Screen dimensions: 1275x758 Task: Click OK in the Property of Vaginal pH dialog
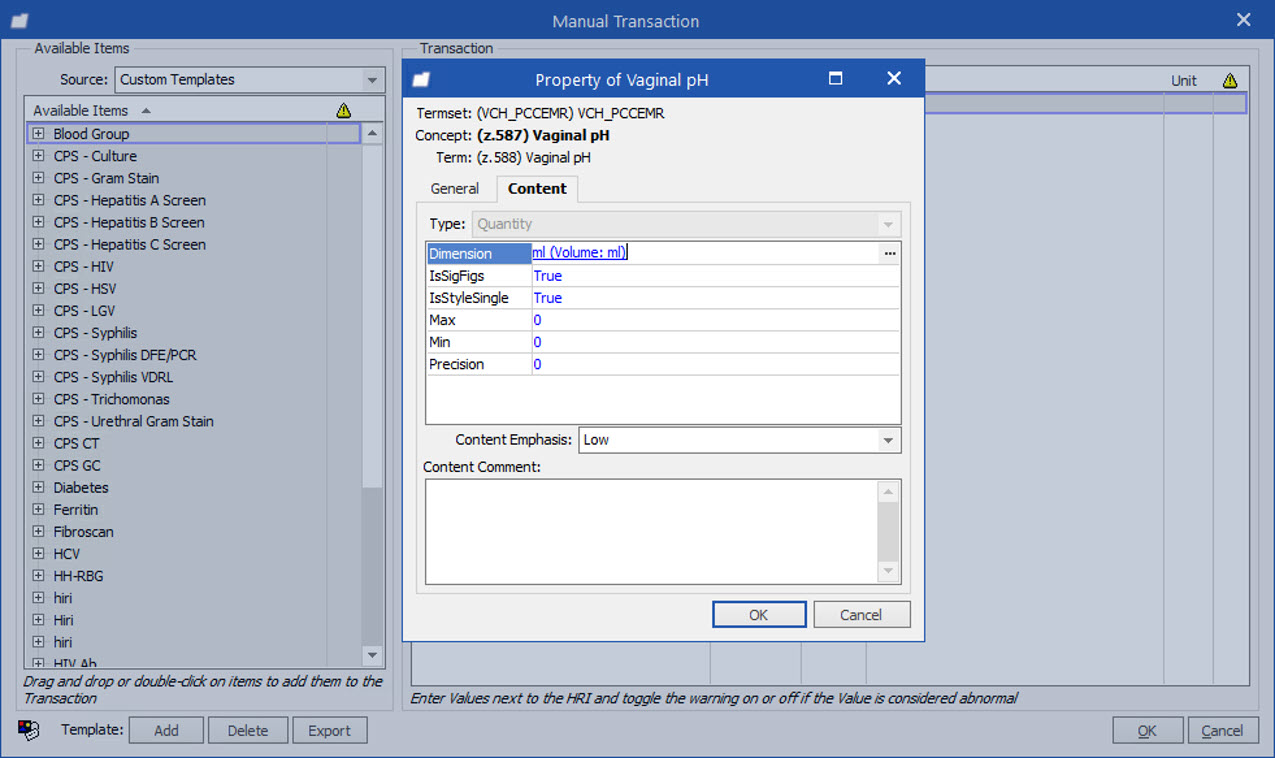point(759,614)
